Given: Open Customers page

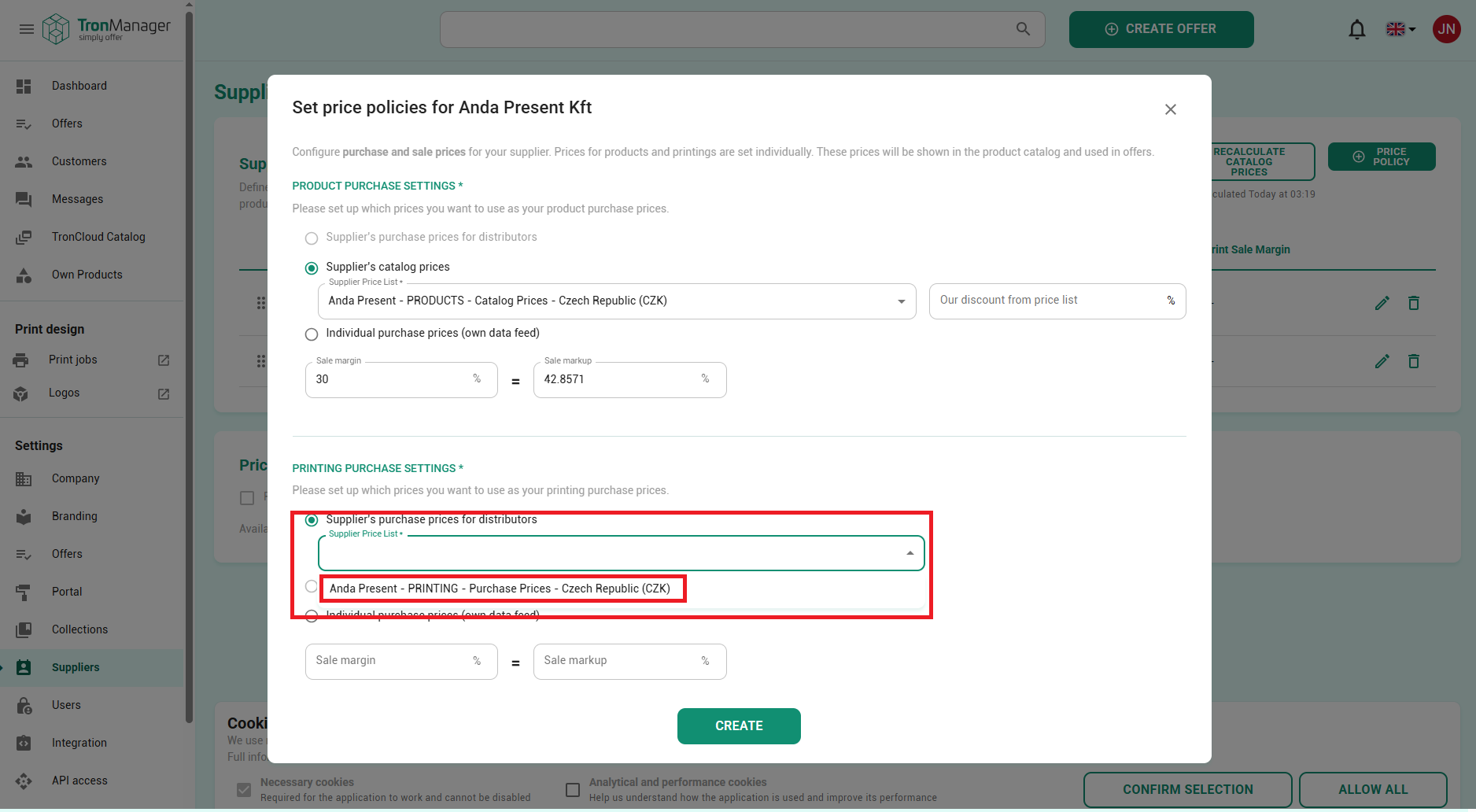Looking at the screenshot, I should [x=79, y=162].
